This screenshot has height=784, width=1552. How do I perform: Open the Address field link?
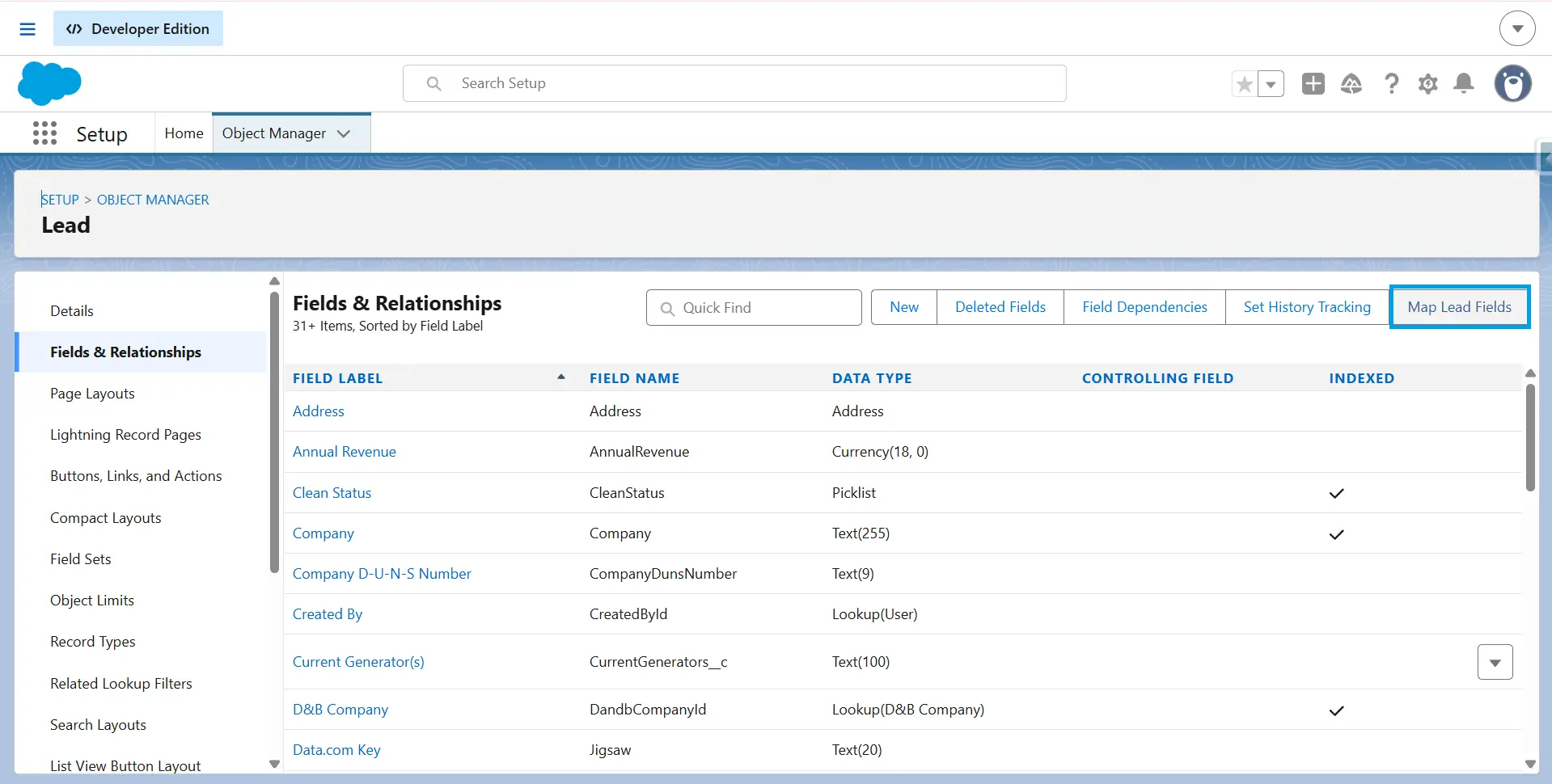pyautogui.click(x=319, y=411)
